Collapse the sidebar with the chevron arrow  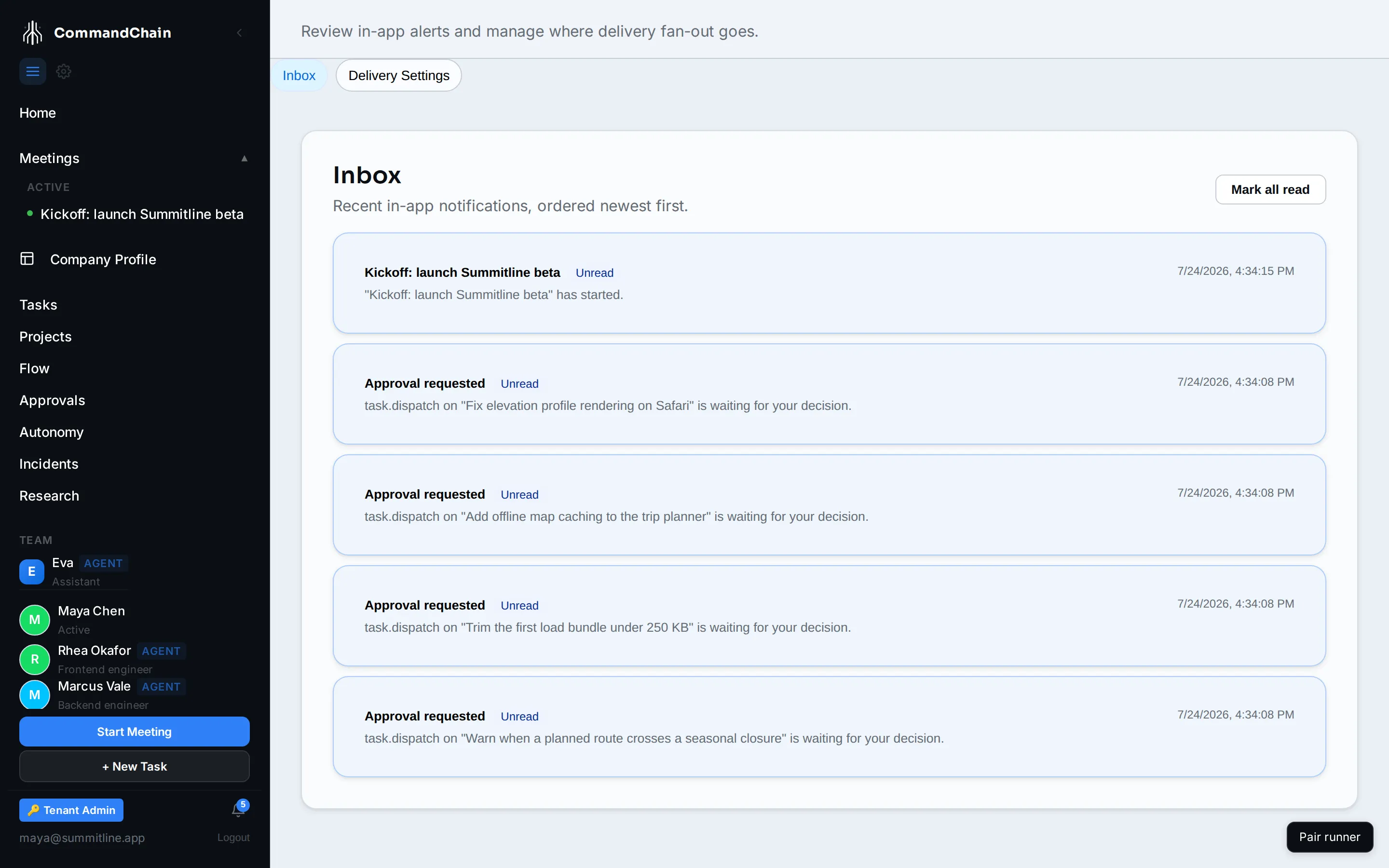pos(239,33)
